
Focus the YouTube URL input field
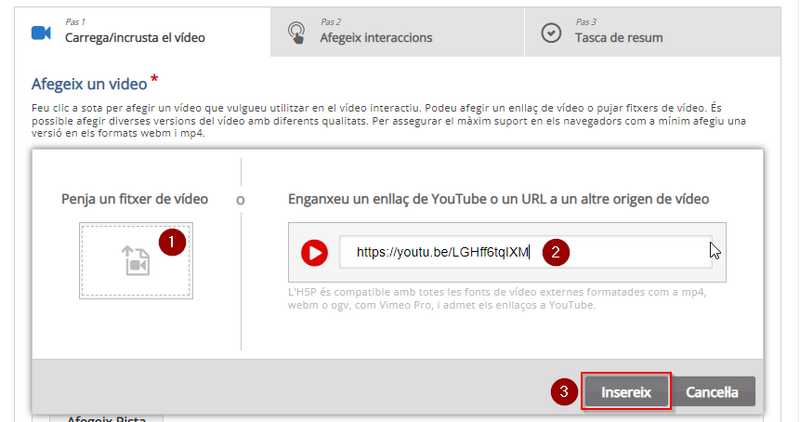pos(526,252)
